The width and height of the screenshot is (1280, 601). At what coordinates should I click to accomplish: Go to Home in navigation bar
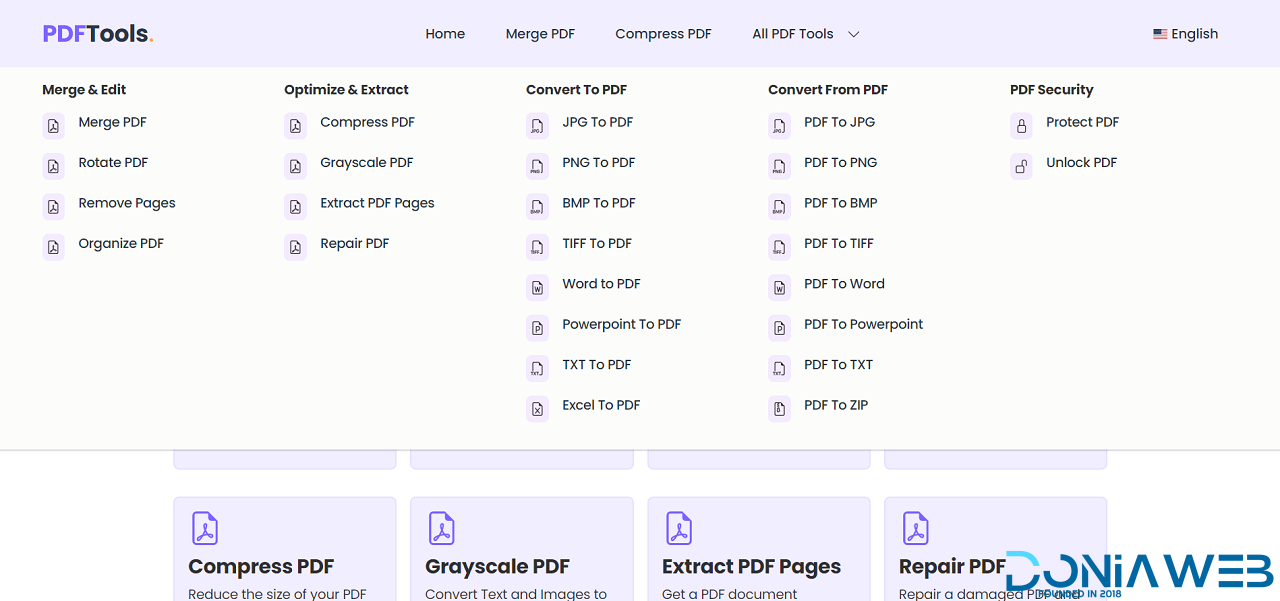click(445, 34)
